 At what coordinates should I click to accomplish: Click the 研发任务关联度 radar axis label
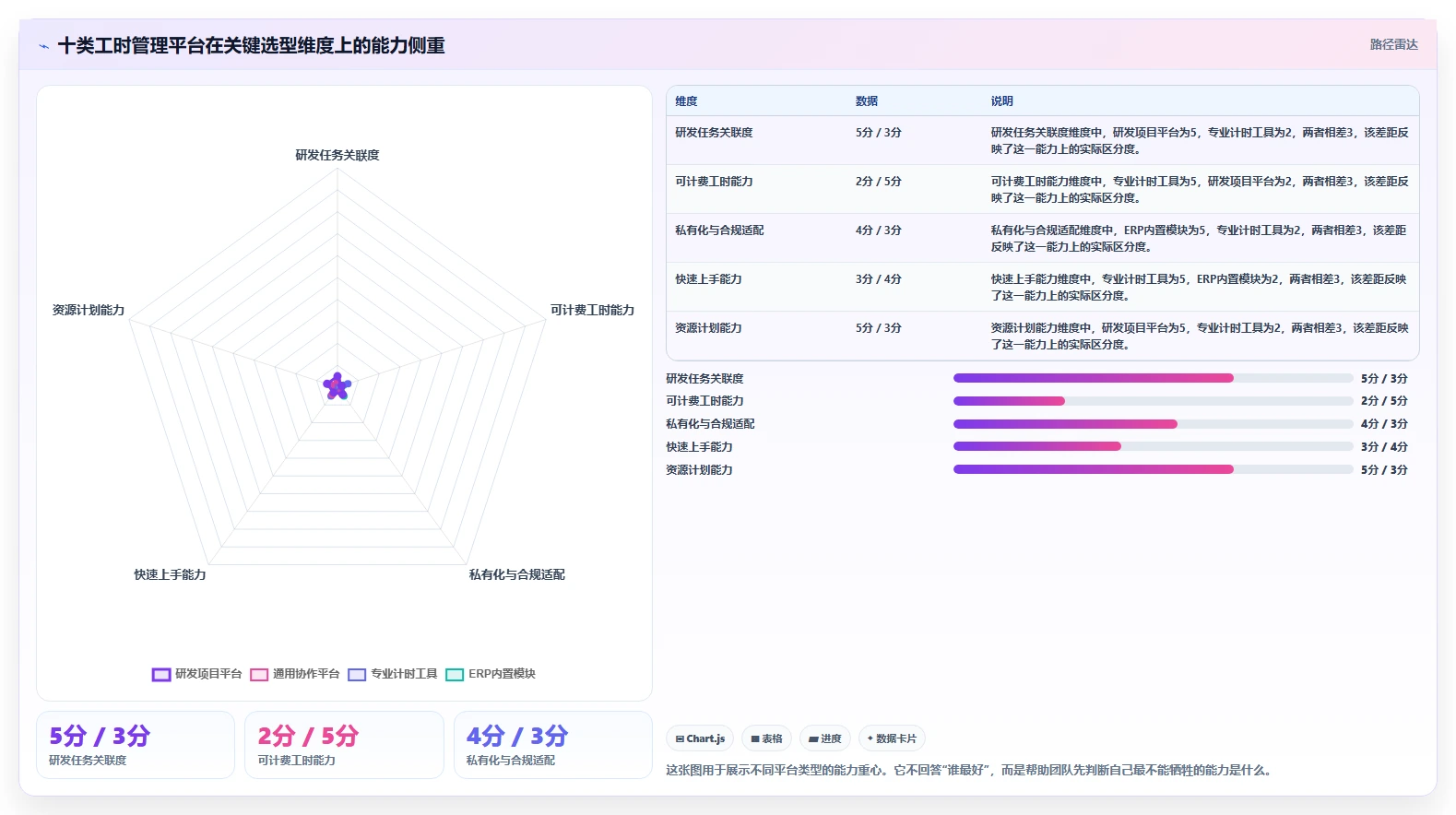coord(337,155)
